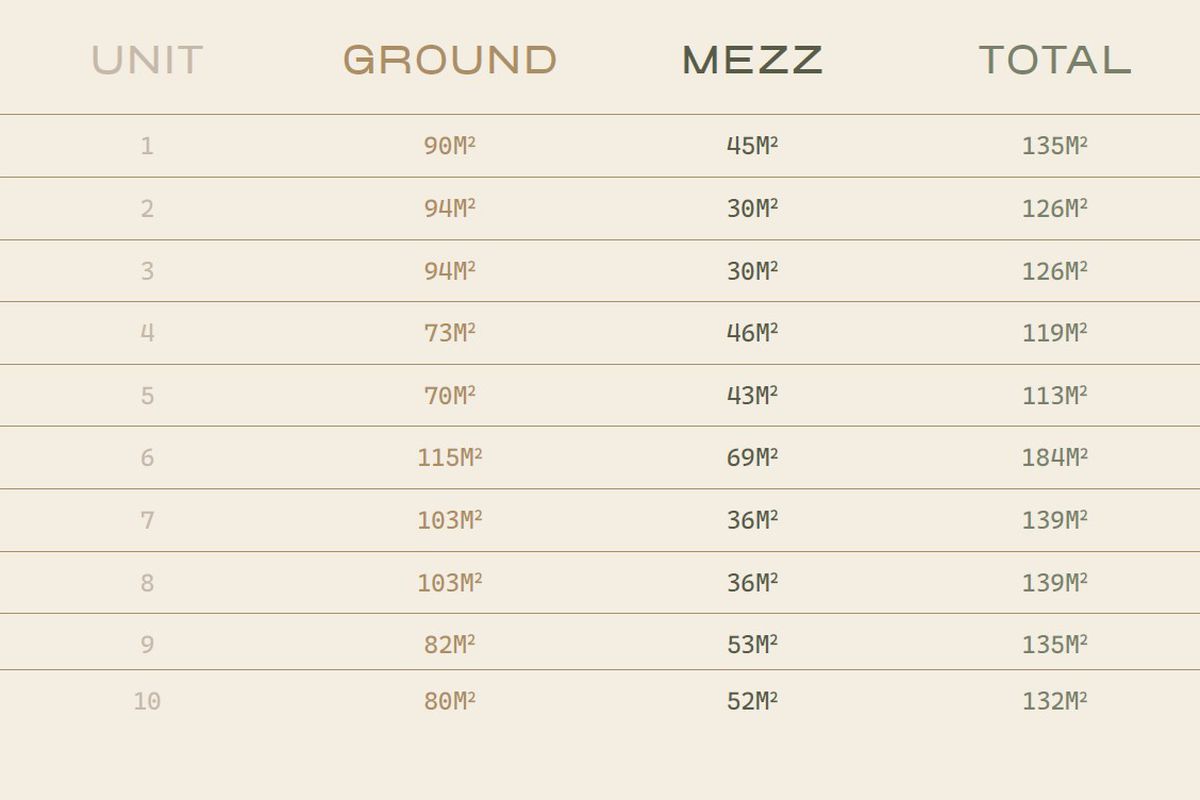Click the 113M² total for unit 5

1054,396
